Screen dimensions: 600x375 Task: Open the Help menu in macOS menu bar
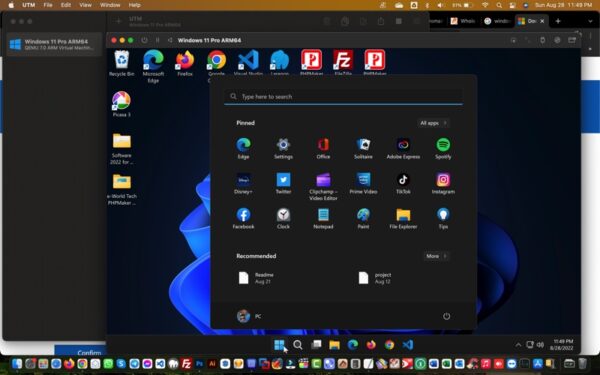click(x=134, y=5)
